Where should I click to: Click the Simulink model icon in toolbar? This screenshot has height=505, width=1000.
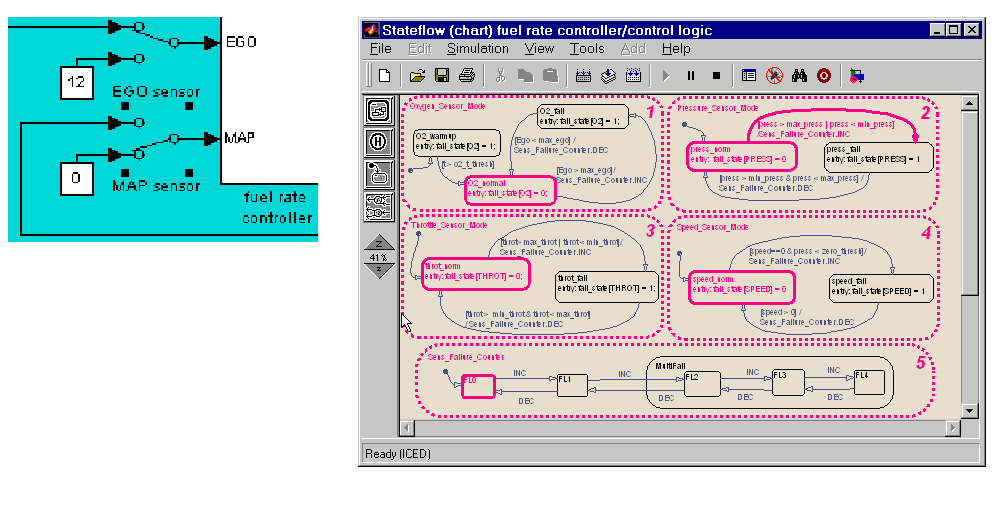pos(857,76)
